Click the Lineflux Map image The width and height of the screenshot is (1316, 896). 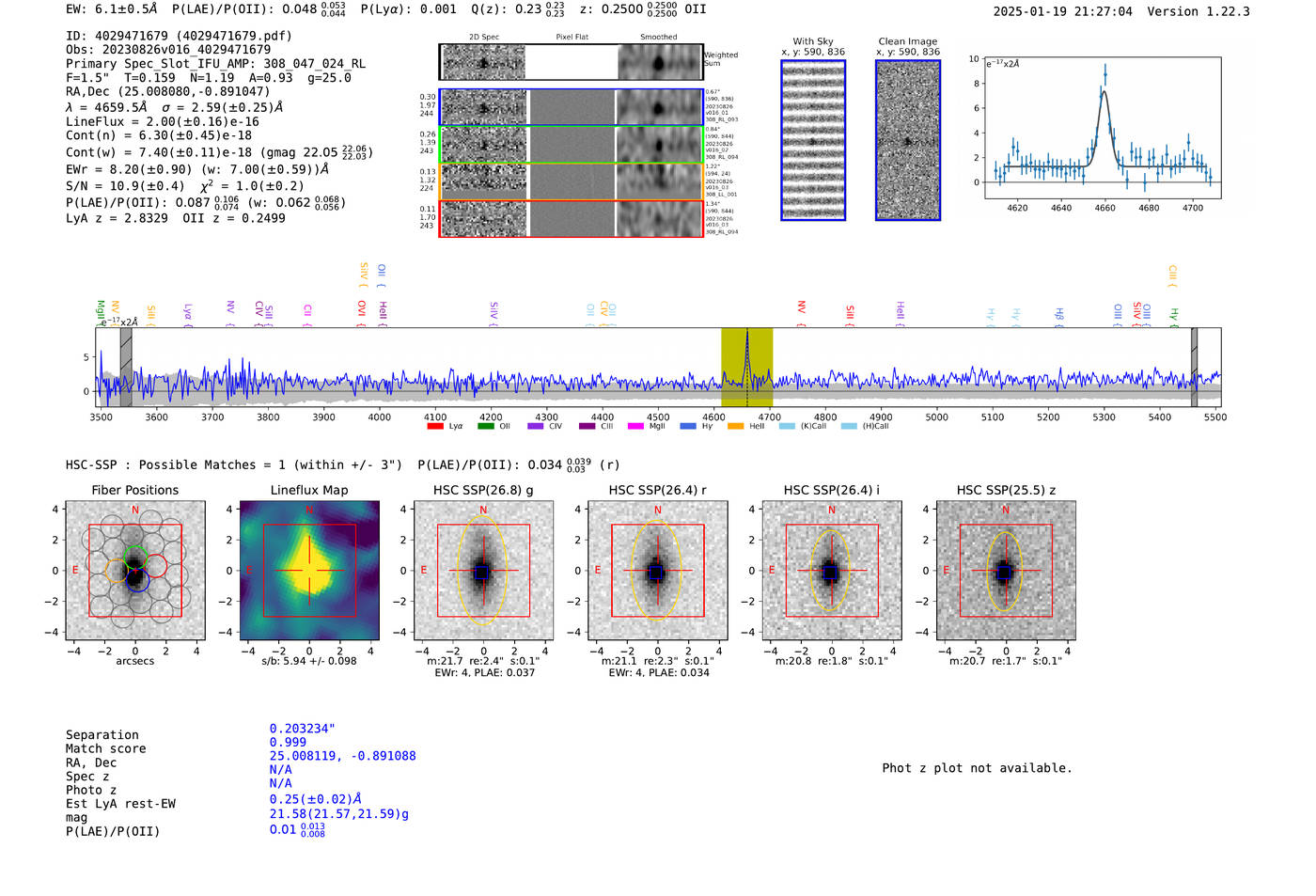[309, 571]
